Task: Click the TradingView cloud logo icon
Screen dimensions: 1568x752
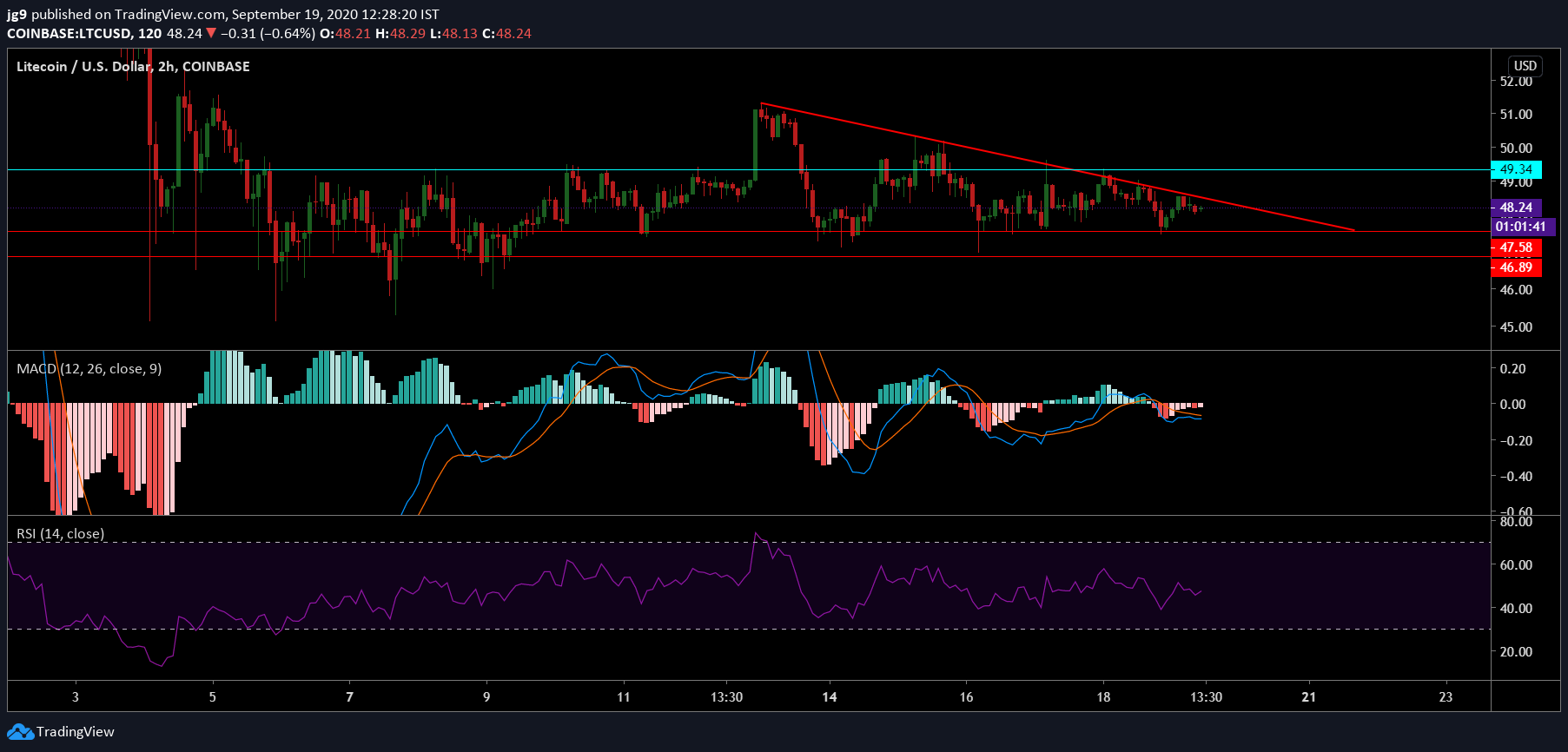Action: pos(21,732)
